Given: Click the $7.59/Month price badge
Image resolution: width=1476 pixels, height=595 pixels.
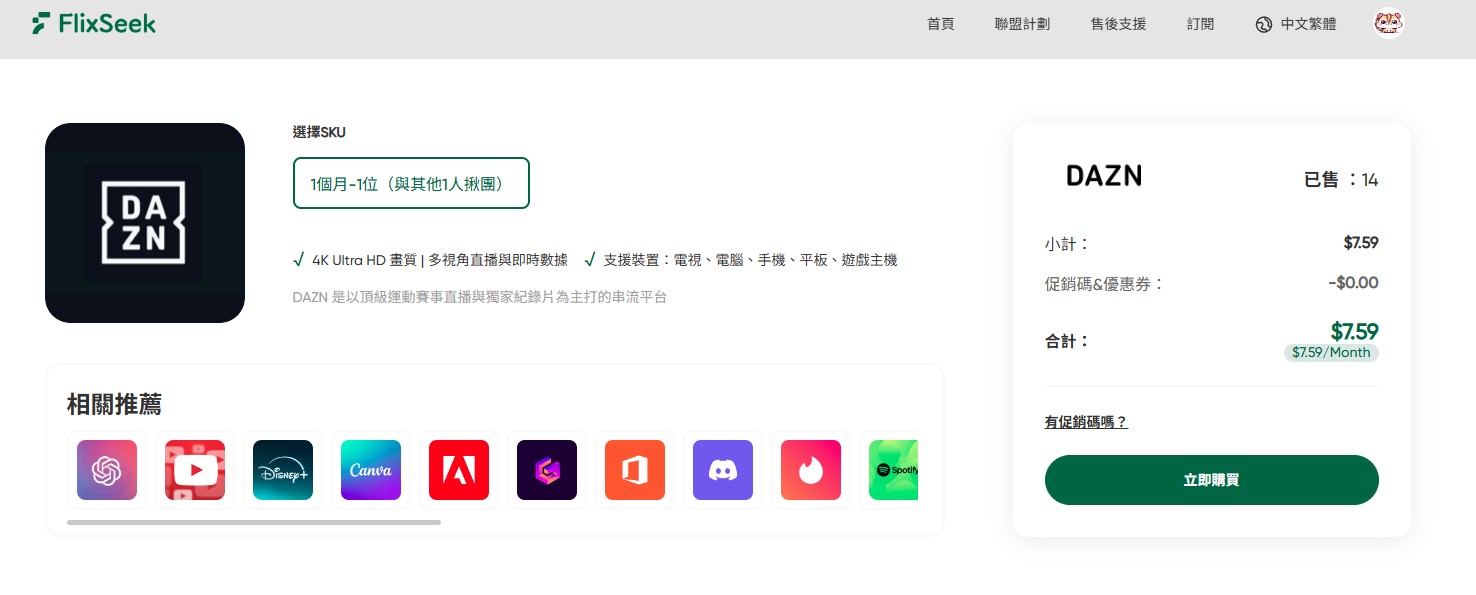Looking at the screenshot, I should (x=1331, y=352).
